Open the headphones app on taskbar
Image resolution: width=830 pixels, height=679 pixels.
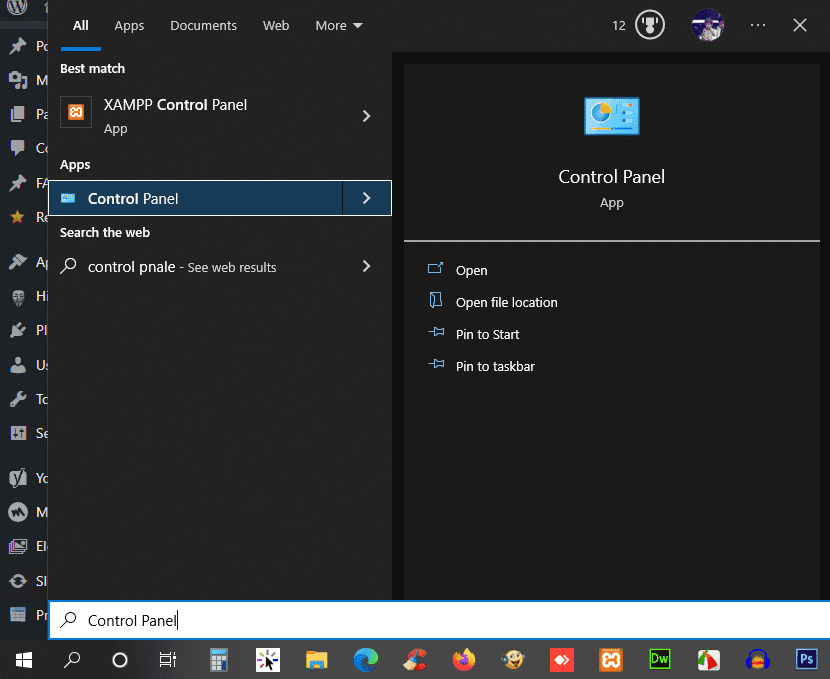point(757,659)
